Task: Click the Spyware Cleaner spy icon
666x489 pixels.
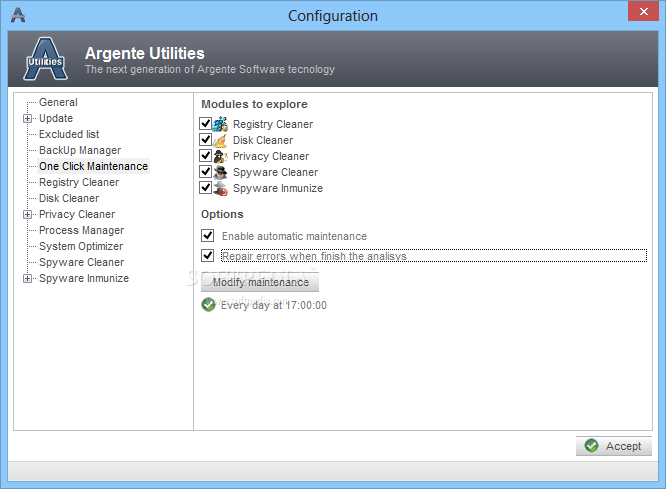Action: (220, 172)
